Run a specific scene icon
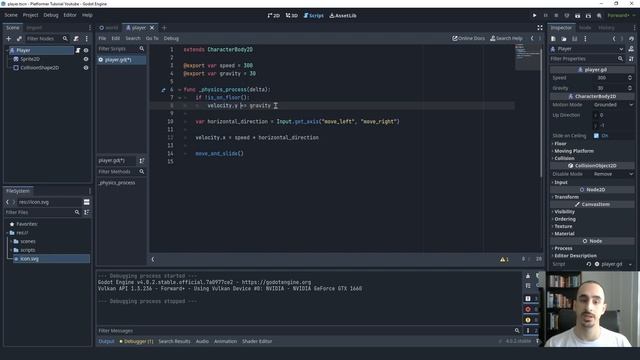Viewport: 640px width, 360px height. (x=588, y=16)
